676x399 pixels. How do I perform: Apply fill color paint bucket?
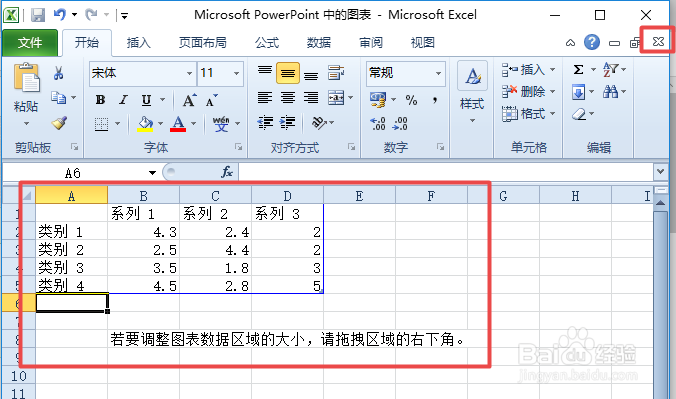145,124
